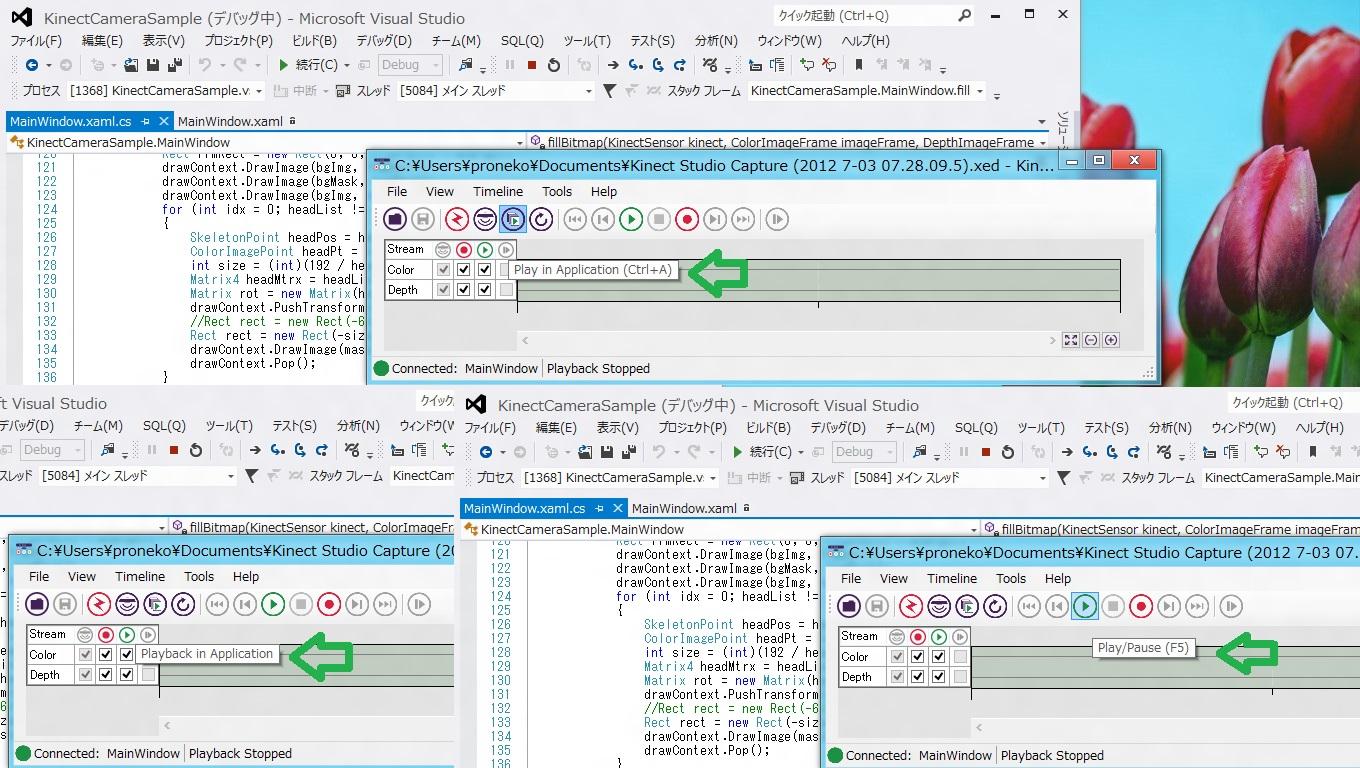
Task: Toggle Depth stream play checkbox in upper Kinect Studio
Action: click(x=485, y=290)
